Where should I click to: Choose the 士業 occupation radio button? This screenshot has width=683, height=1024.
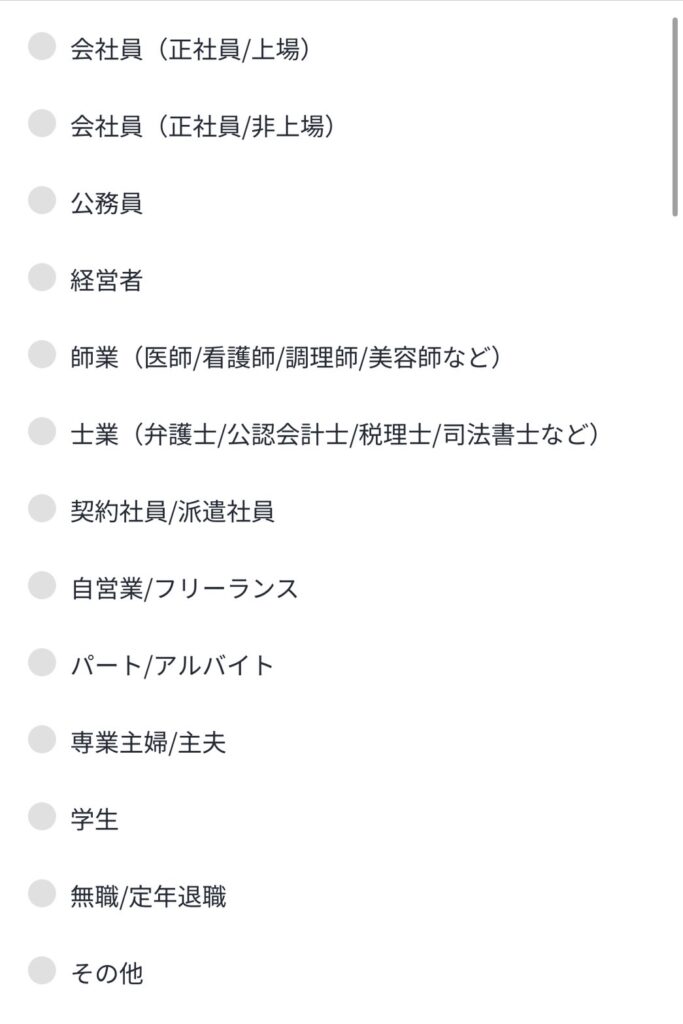42,432
